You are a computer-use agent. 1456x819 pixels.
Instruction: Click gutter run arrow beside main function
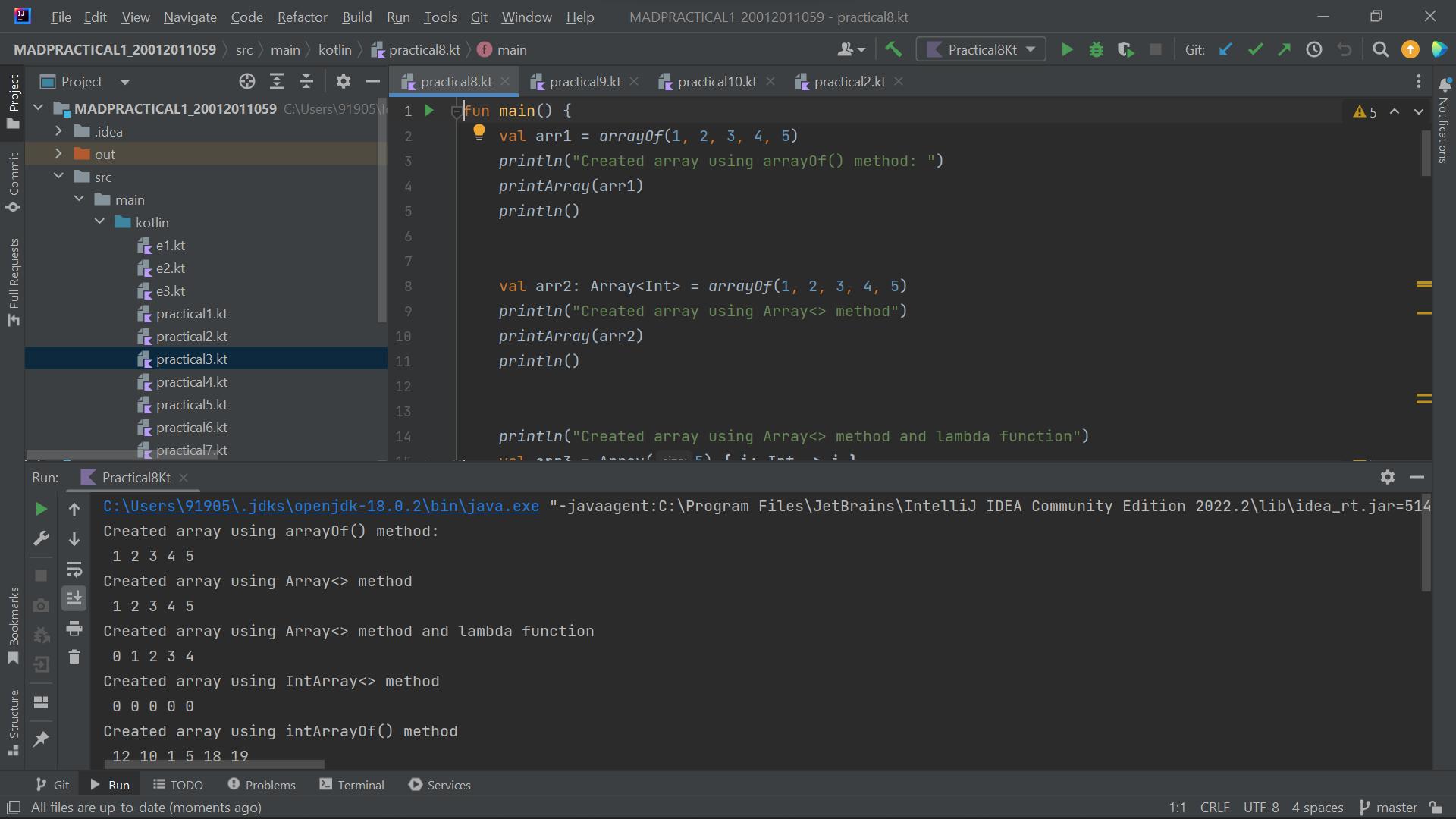428,111
